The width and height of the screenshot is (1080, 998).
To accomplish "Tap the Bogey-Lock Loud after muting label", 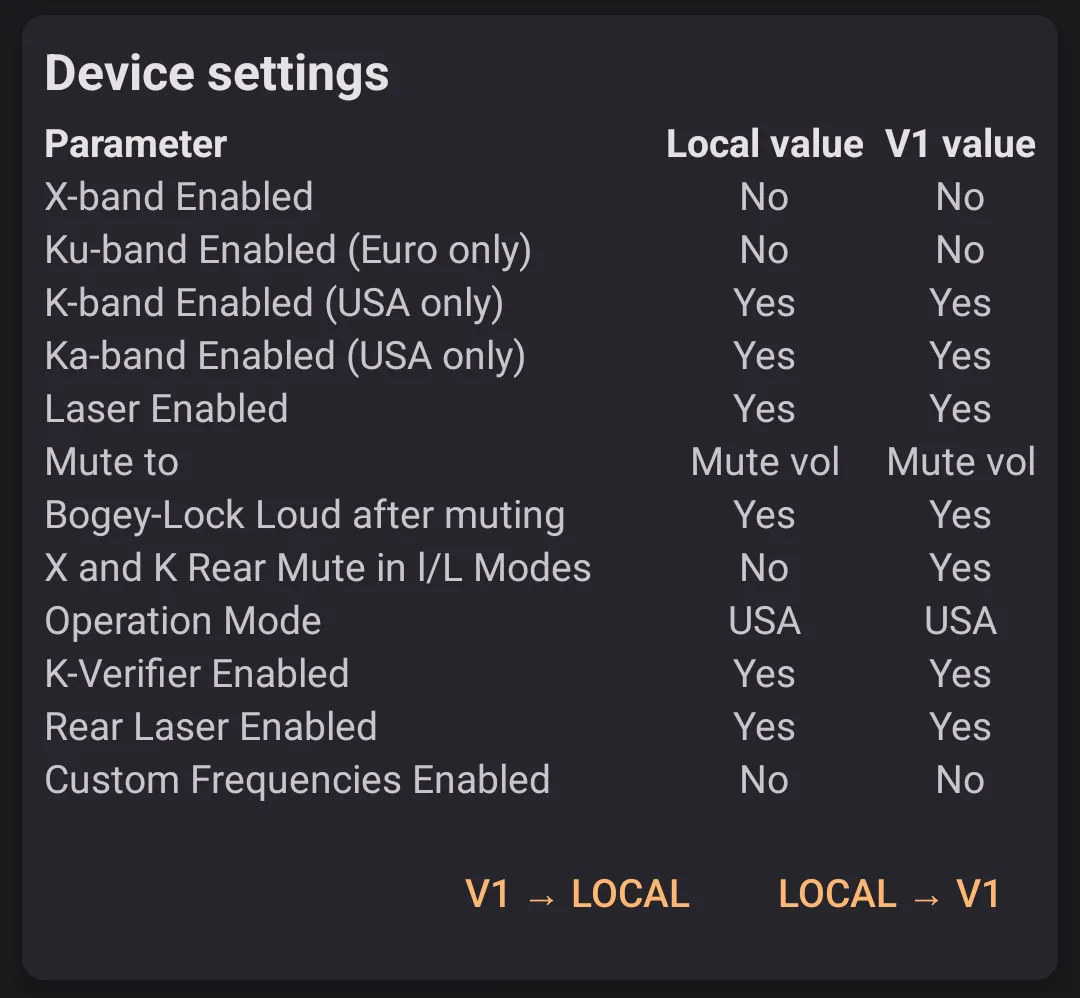I will [x=305, y=515].
